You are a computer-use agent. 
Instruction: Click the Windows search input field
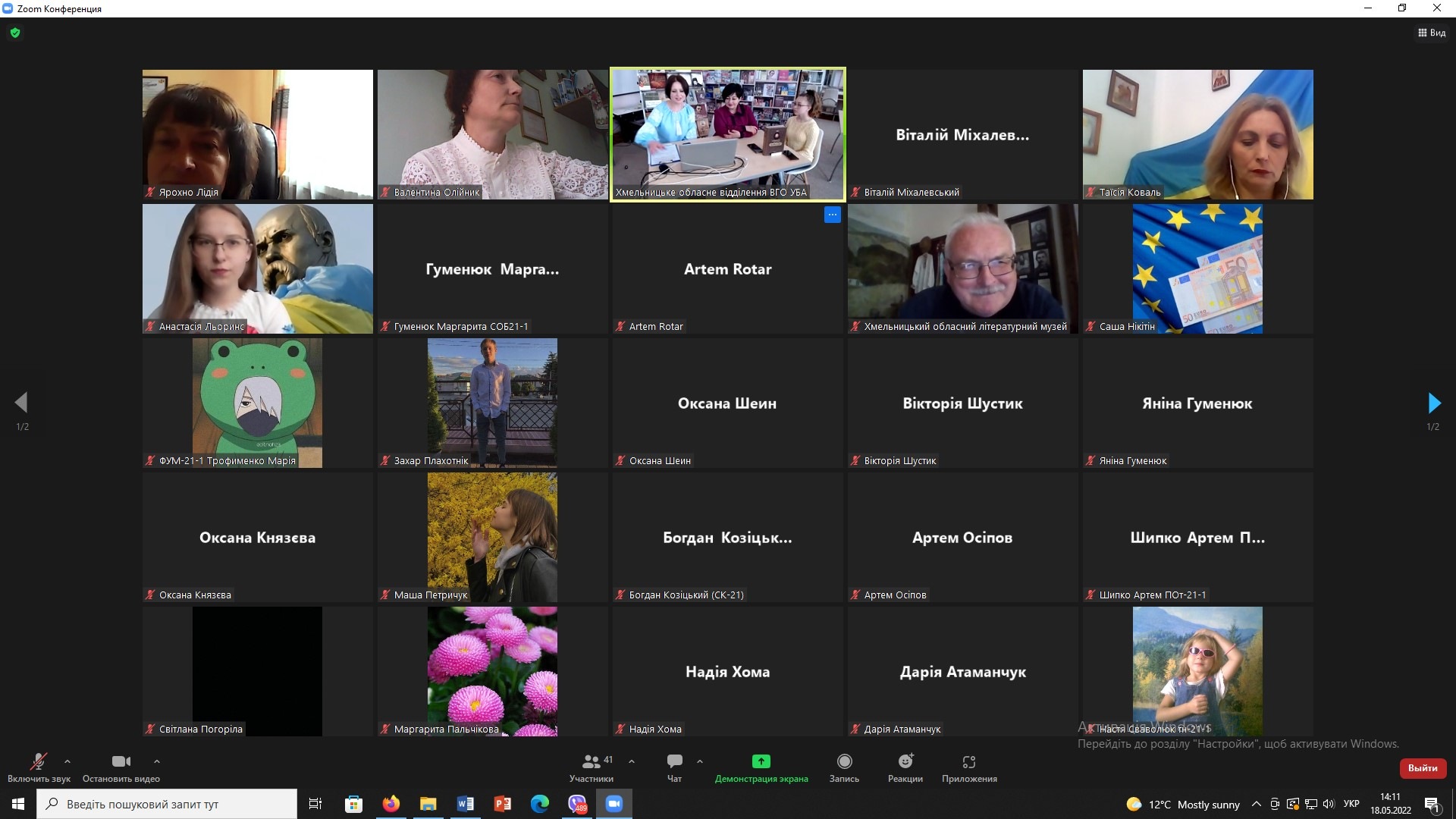click(167, 804)
